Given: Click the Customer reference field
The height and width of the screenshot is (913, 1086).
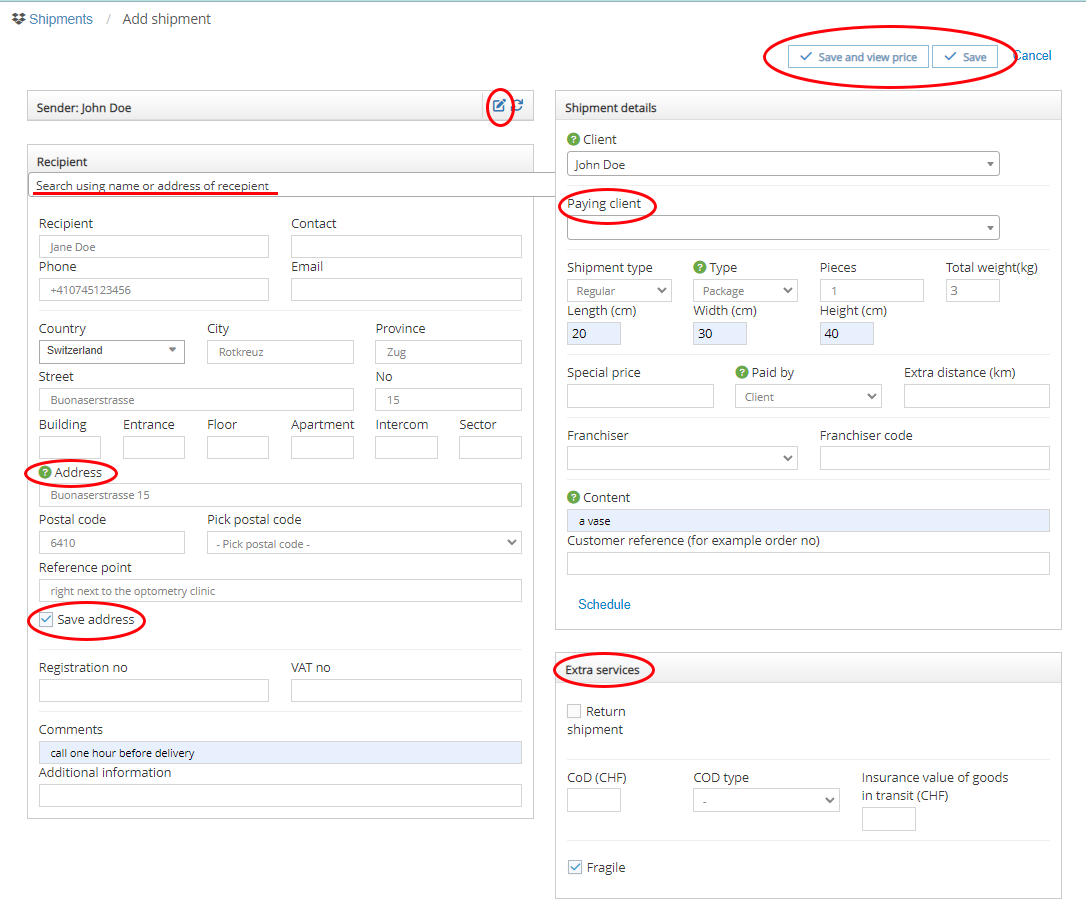Looking at the screenshot, I should (x=808, y=564).
